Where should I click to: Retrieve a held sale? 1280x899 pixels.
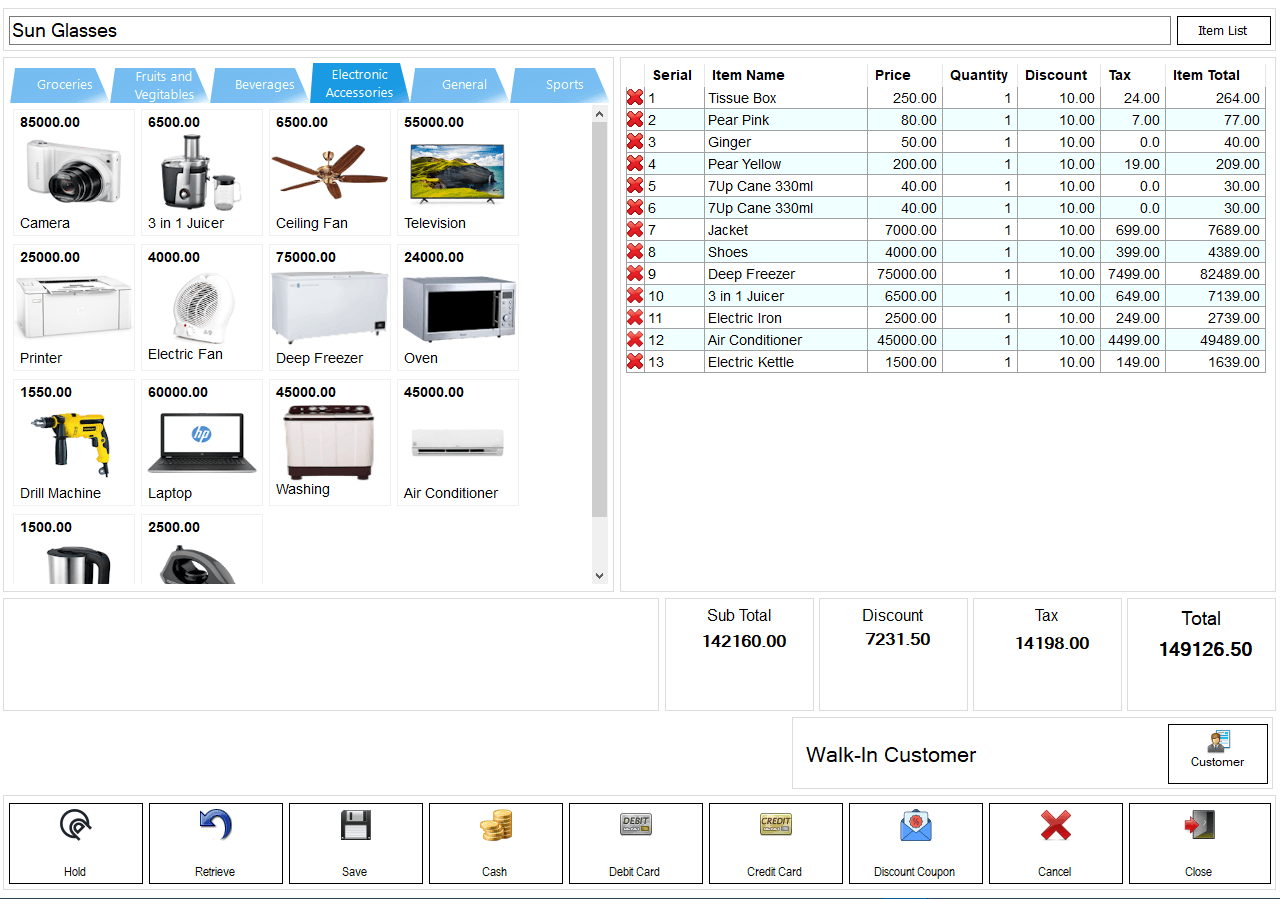pos(215,843)
